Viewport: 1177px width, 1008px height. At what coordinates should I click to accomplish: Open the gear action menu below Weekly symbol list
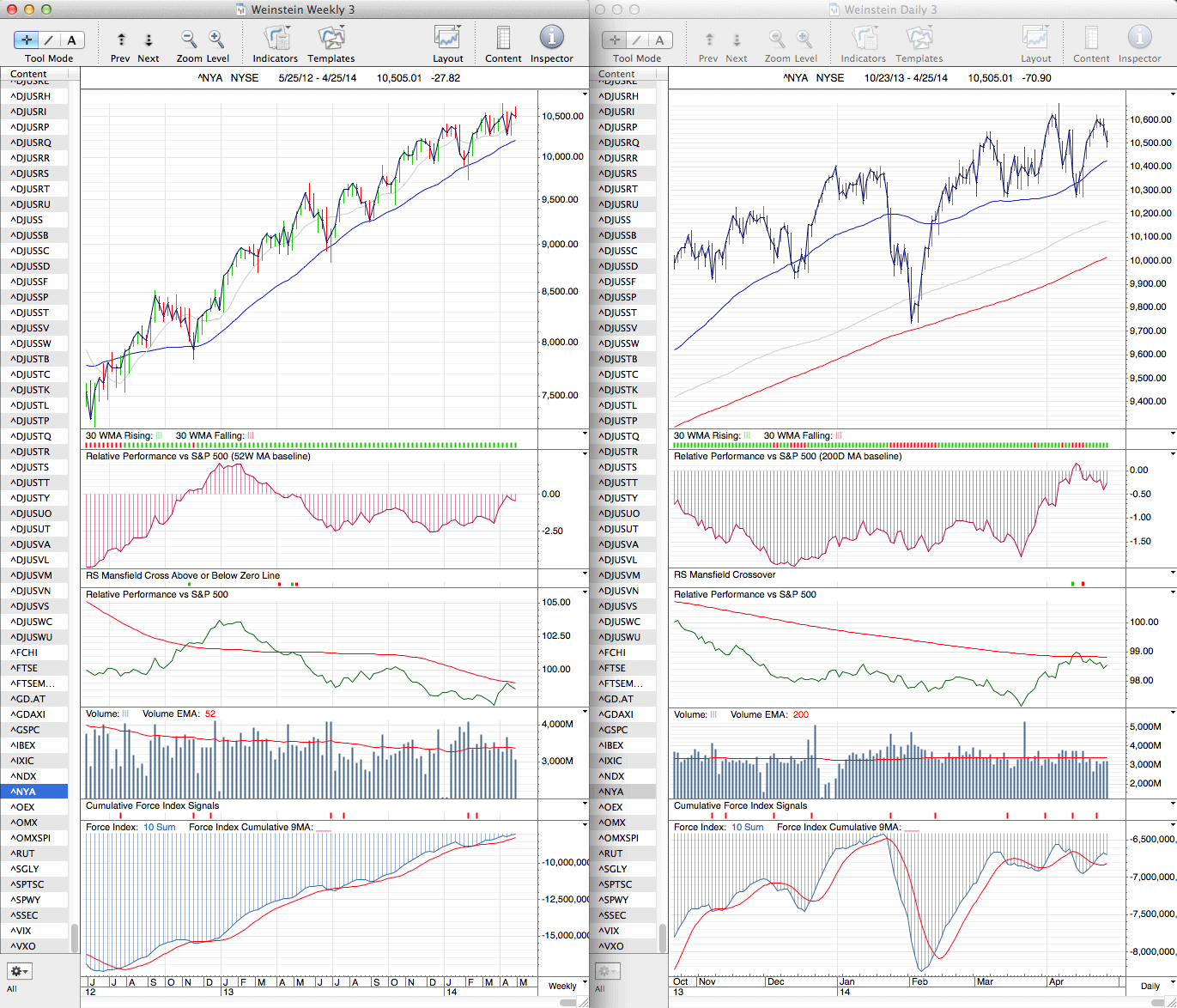[19, 971]
